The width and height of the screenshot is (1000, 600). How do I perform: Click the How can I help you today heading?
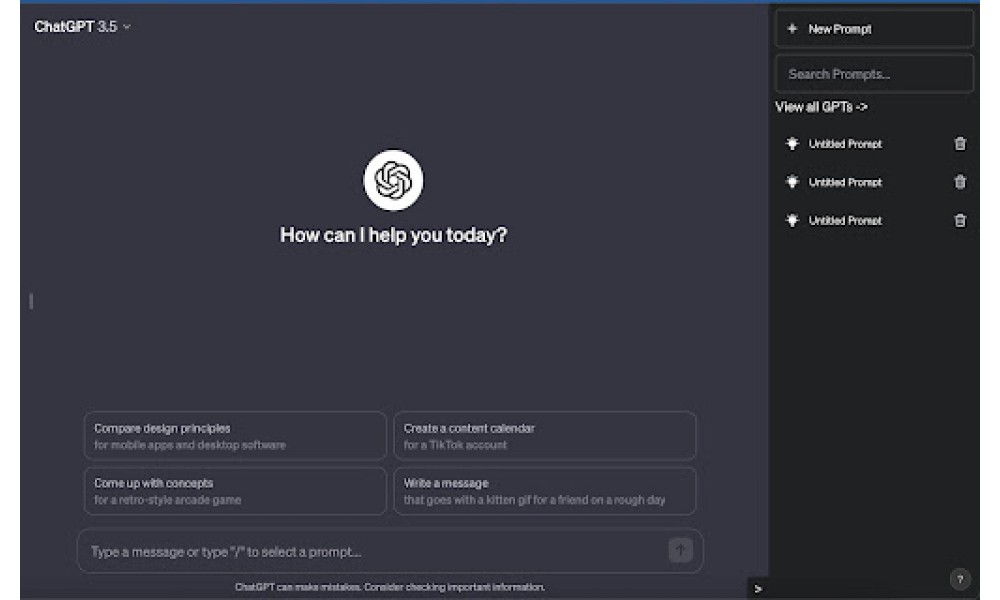point(393,235)
